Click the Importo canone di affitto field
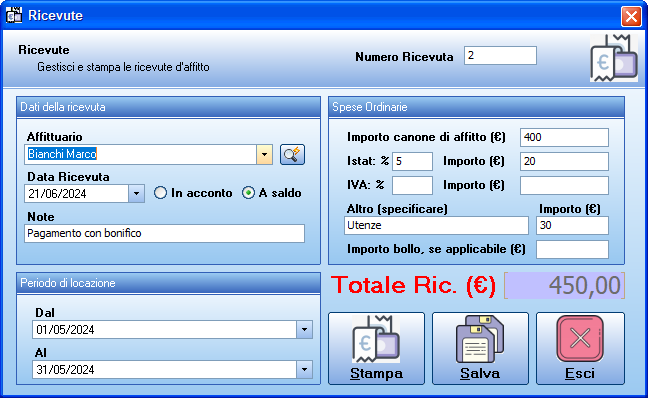 [564, 137]
